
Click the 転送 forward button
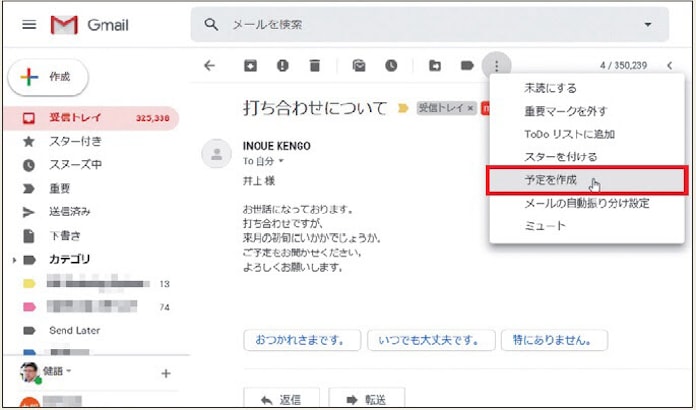tap(367, 398)
